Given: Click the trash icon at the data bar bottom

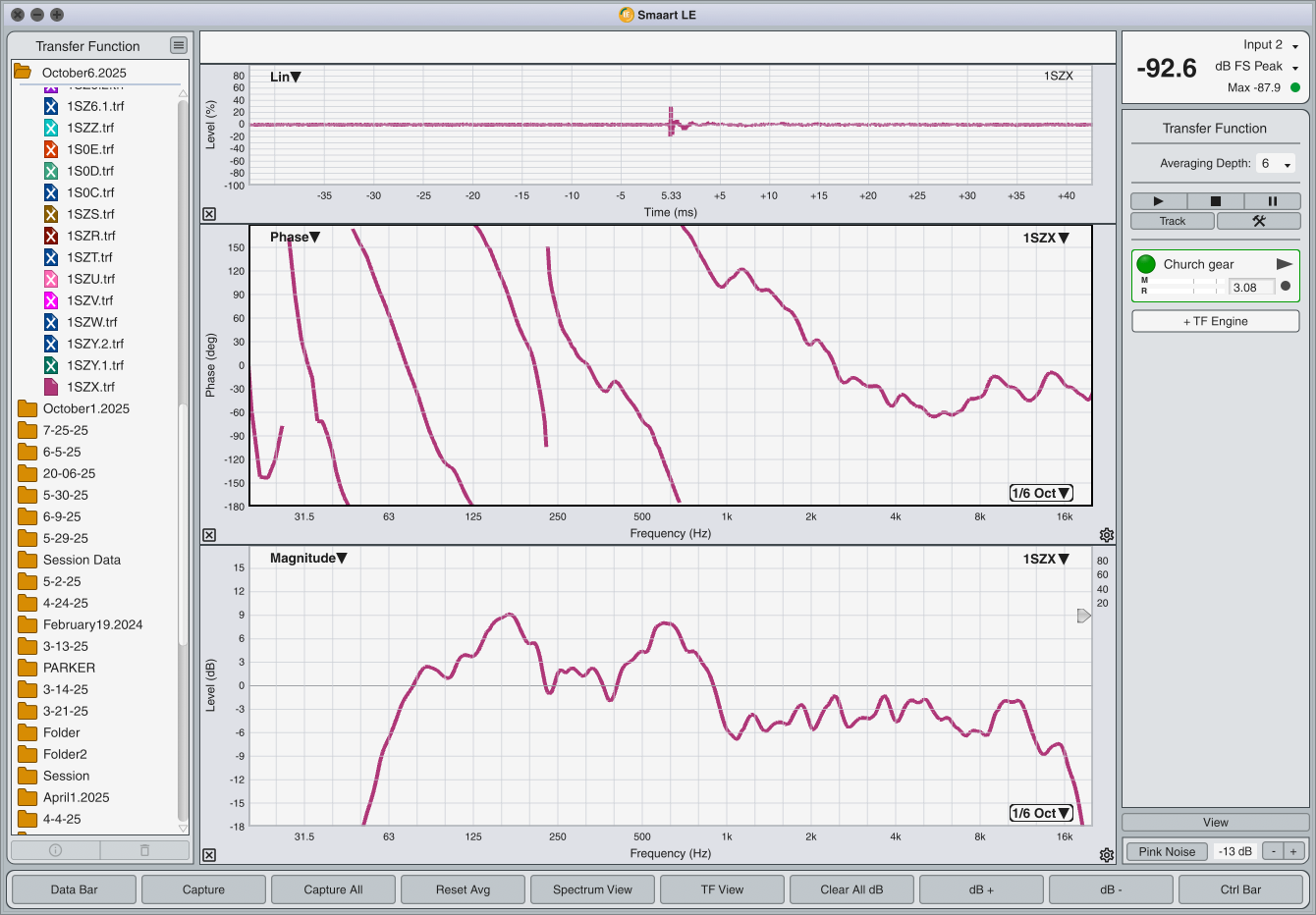Looking at the screenshot, I should tap(143, 850).
